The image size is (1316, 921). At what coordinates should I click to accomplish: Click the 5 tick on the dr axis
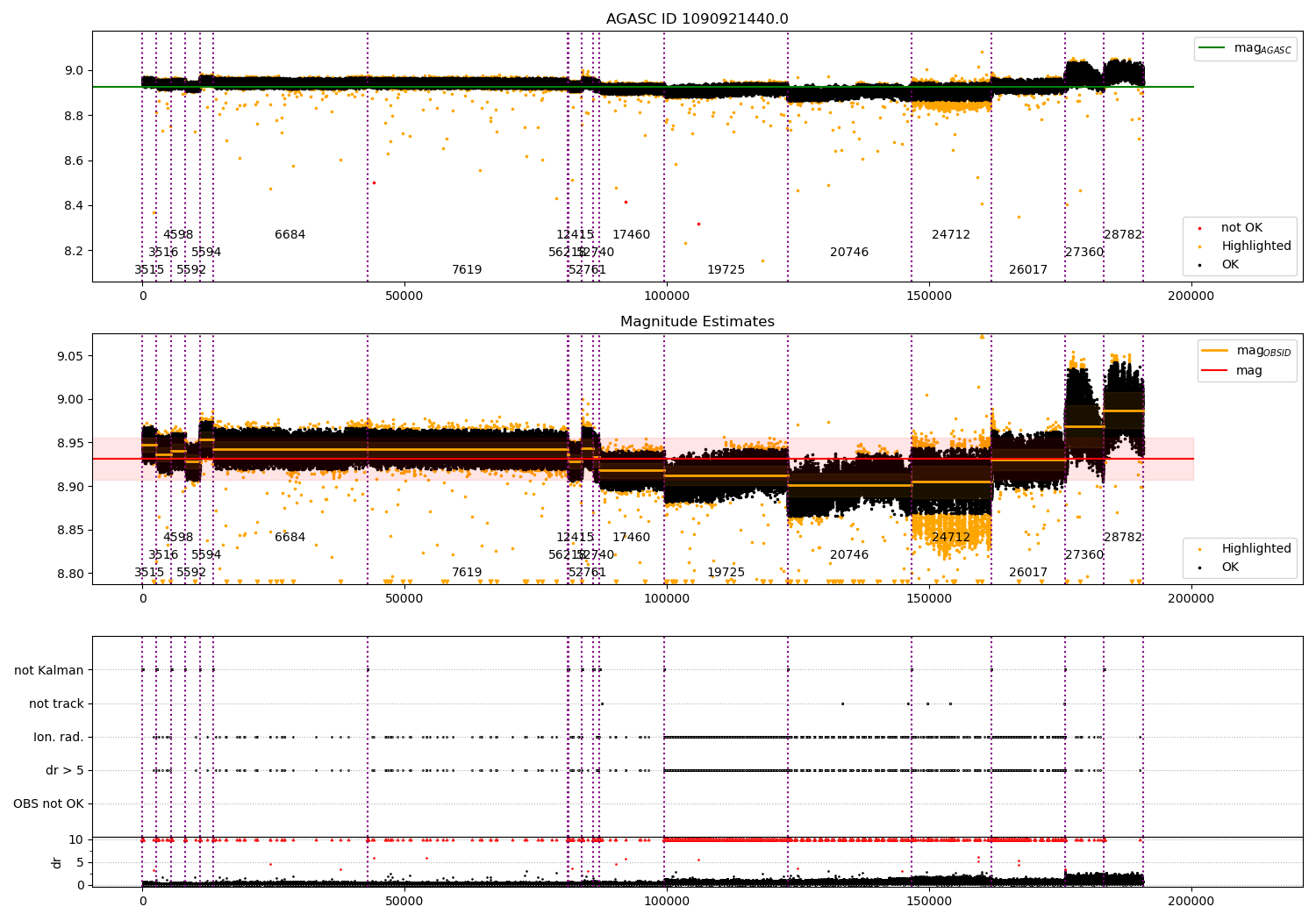80,863
